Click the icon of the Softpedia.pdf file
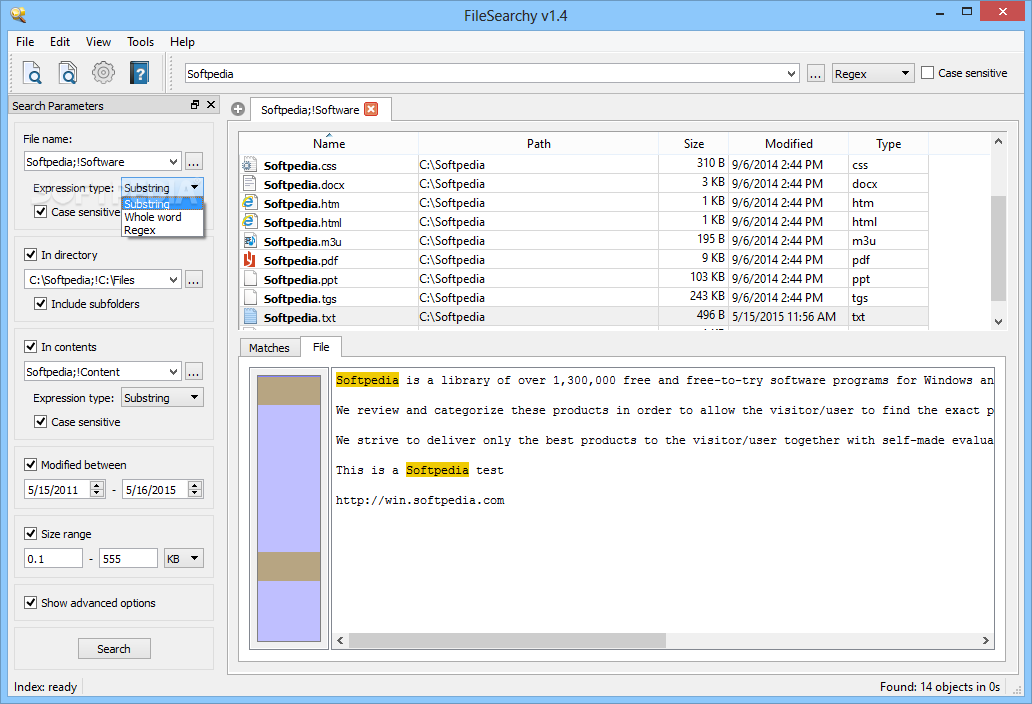This screenshot has width=1032, height=704. (x=249, y=260)
